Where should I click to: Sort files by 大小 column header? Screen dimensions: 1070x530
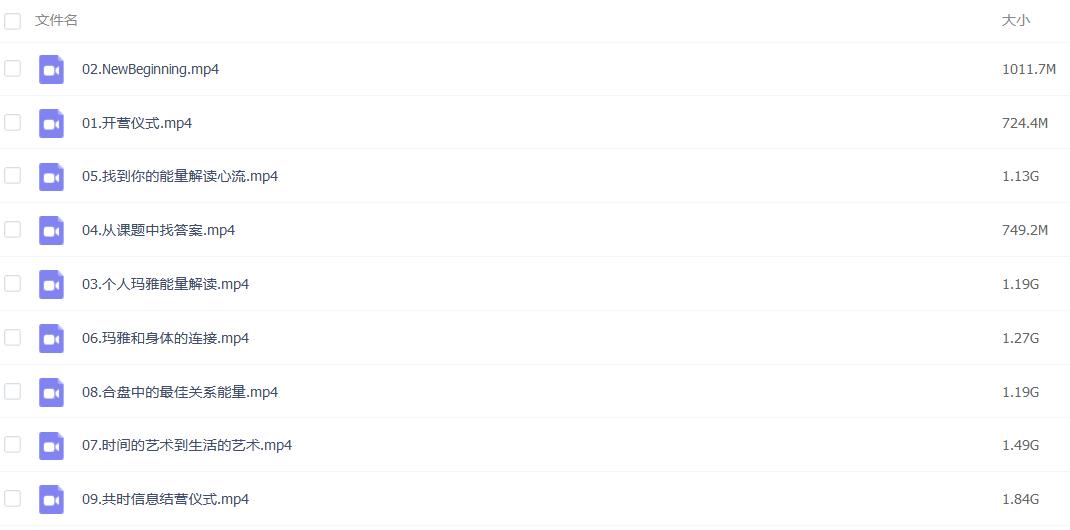point(1016,20)
